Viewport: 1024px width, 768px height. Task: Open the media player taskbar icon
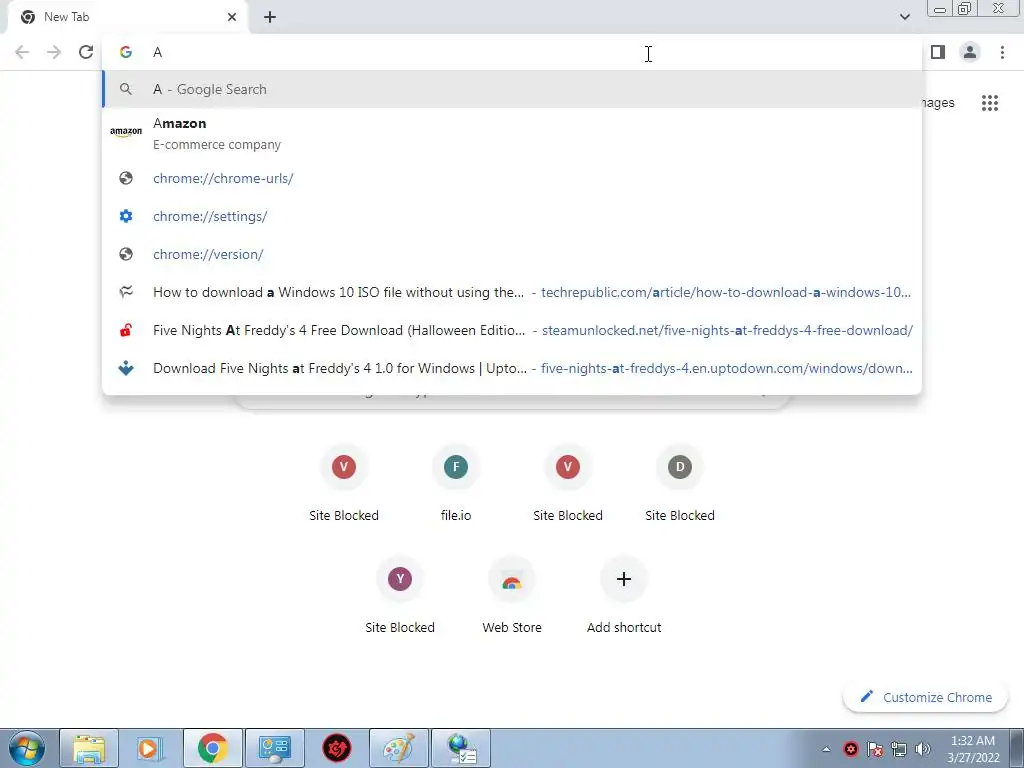pyautogui.click(x=151, y=748)
